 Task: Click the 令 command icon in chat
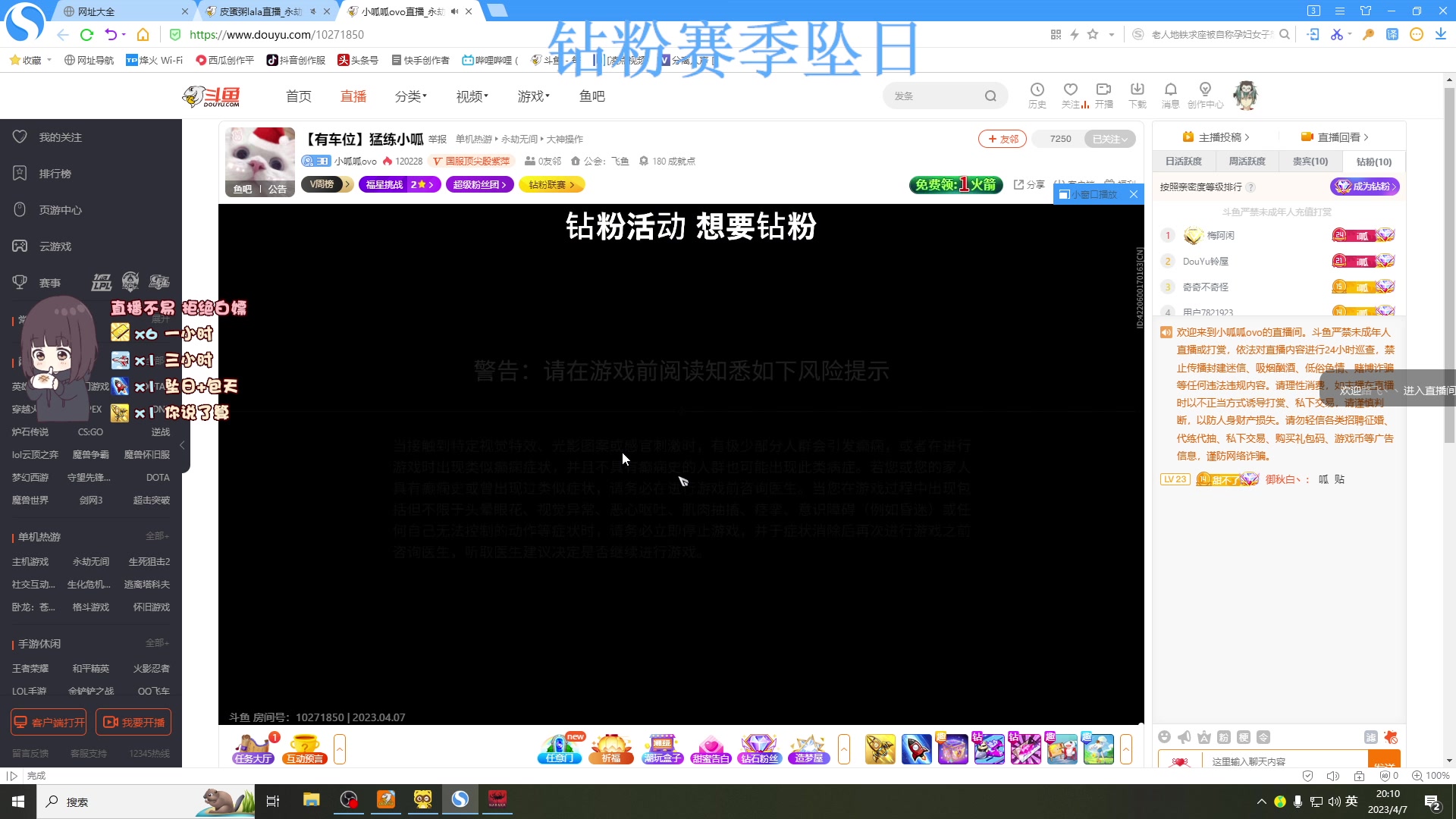(1263, 737)
